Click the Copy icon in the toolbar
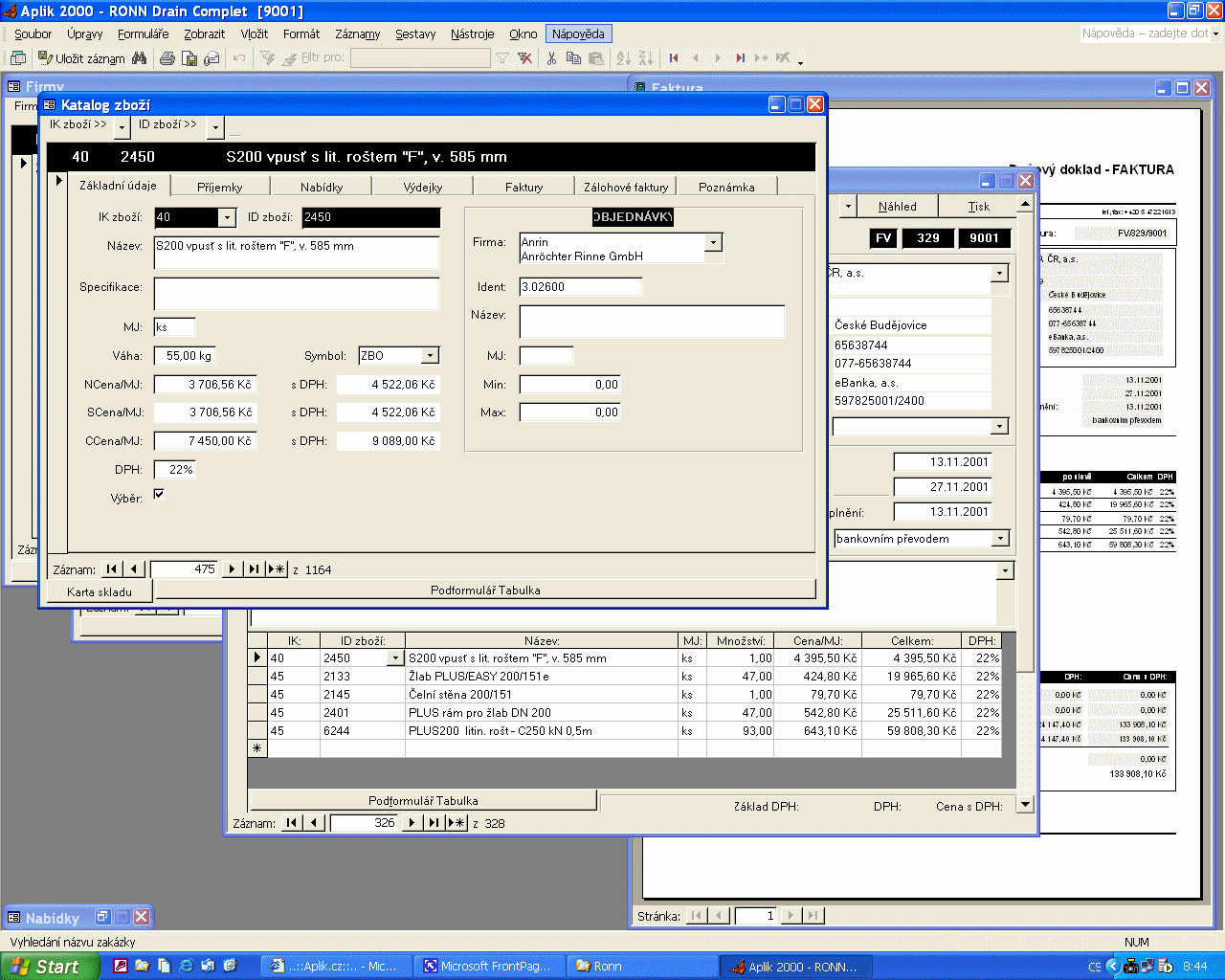This screenshot has width=1225, height=980. (573, 58)
